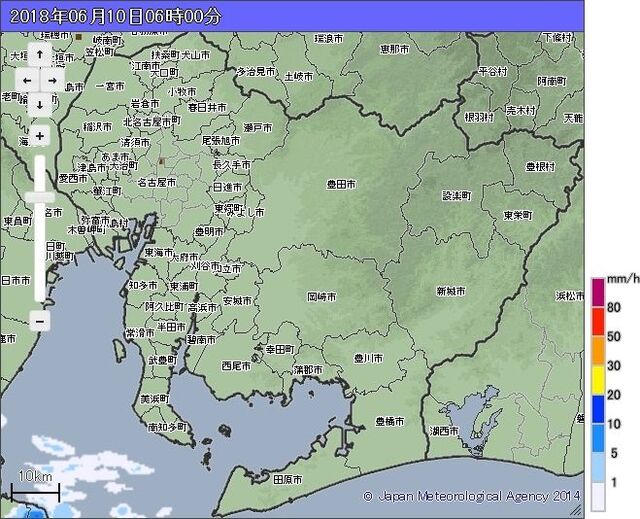Click the 愛西市 label on the map
The height and width of the screenshot is (519, 640).
click(x=73, y=178)
